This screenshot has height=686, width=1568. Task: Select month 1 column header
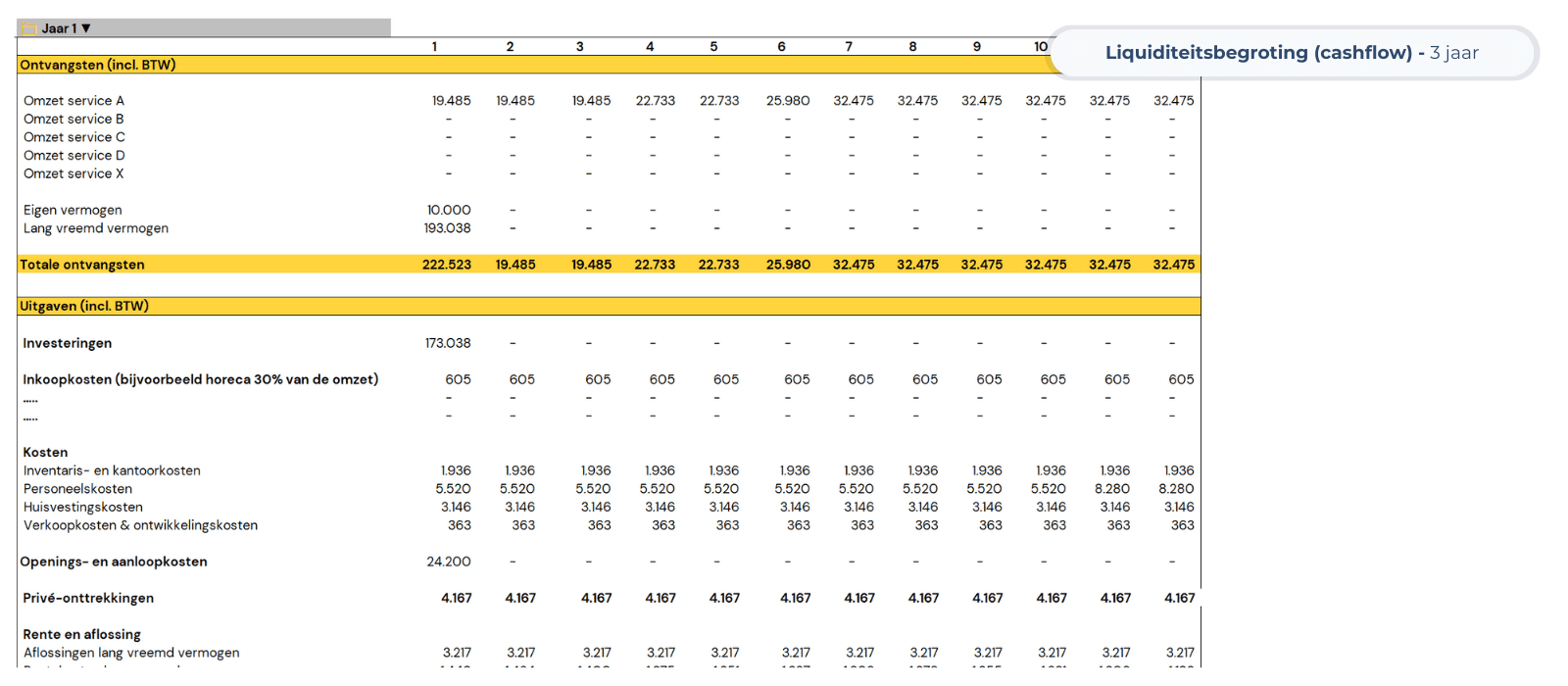[434, 46]
